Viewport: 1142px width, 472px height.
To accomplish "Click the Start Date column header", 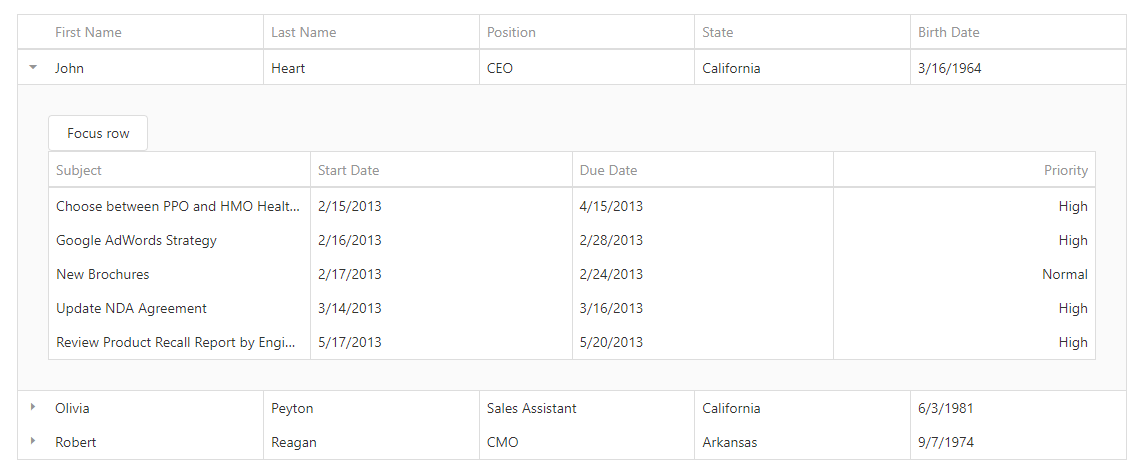I will point(348,170).
